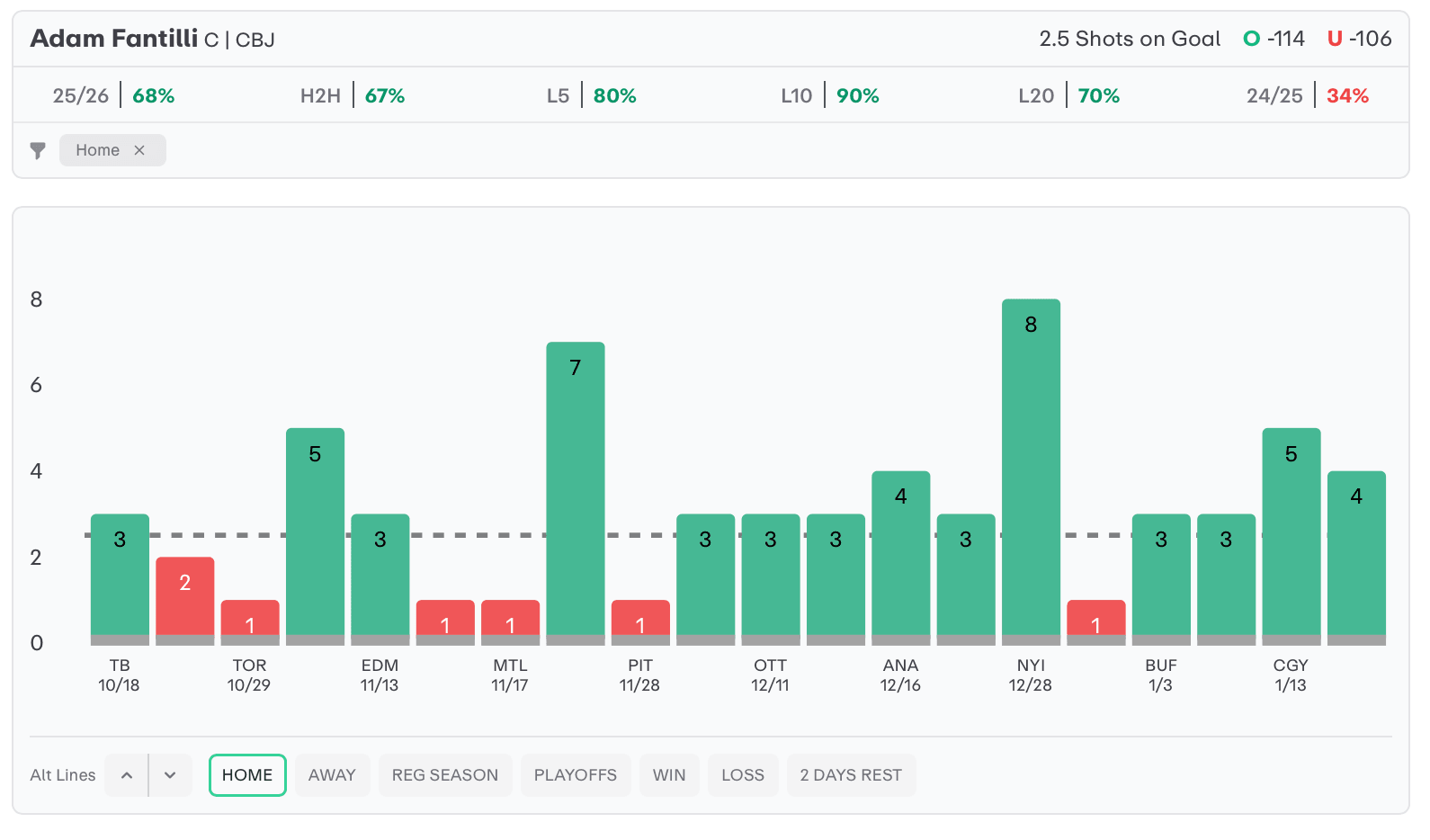Image resolution: width=1430 pixels, height=840 pixels.
Task: Select the Under -106 odds
Action: click(x=1359, y=39)
